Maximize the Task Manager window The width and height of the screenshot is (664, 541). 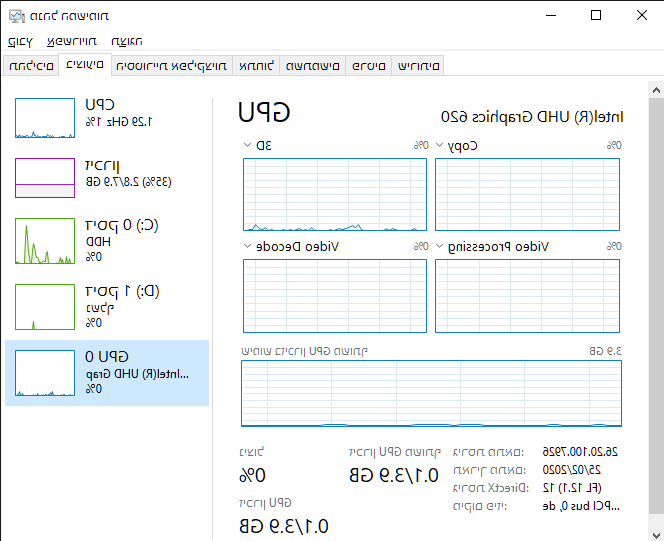tap(596, 16)
